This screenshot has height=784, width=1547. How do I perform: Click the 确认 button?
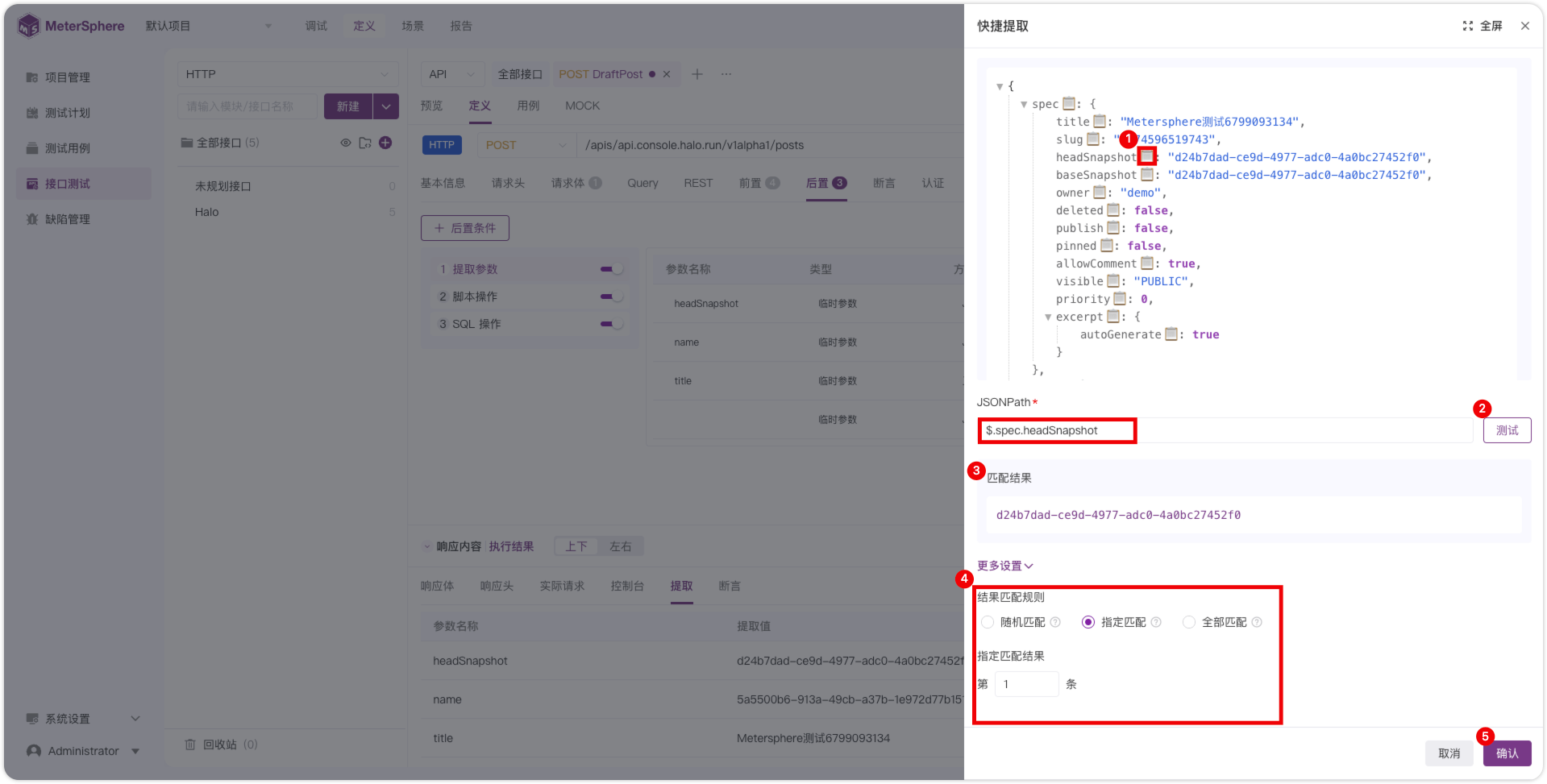(1507, 753)
